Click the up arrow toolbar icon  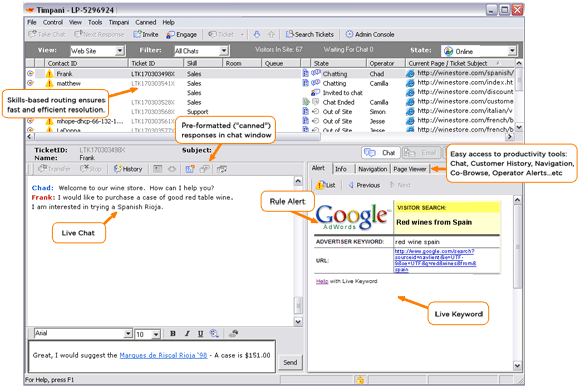pyautogui.click(x=271, y=34)
